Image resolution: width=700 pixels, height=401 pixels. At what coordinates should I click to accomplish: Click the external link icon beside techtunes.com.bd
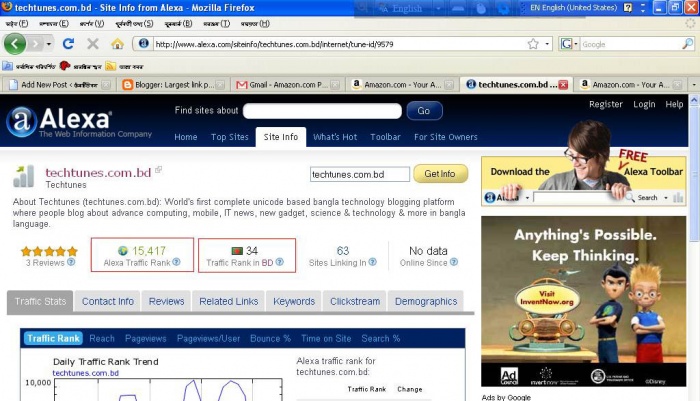(x=158, y=170)
